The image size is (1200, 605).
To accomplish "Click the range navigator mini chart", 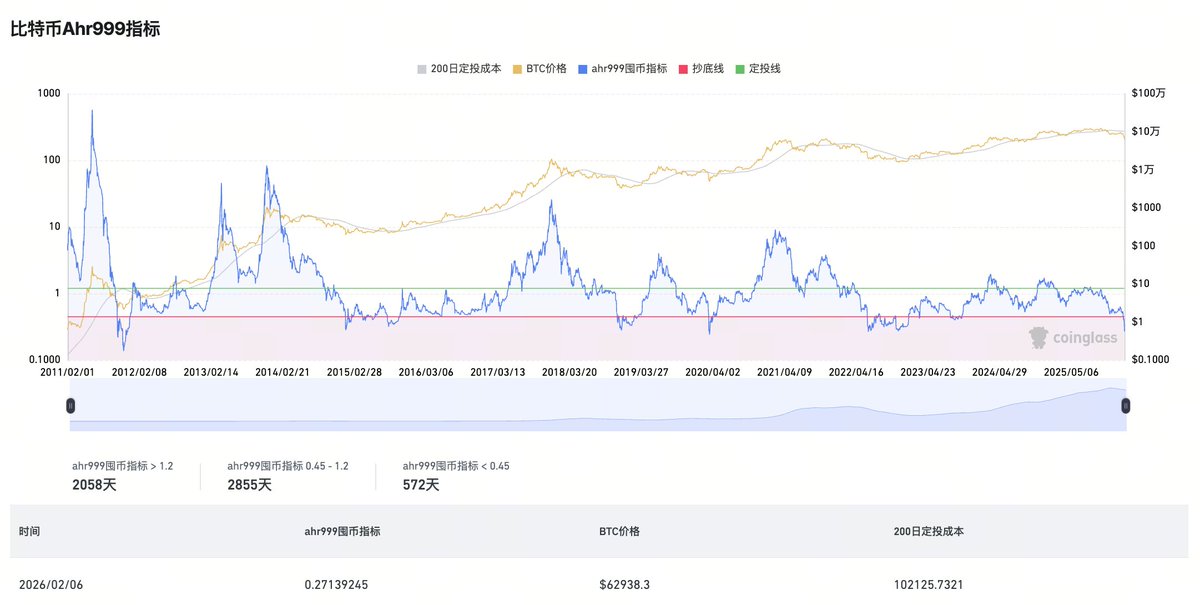I will [598, 406].
